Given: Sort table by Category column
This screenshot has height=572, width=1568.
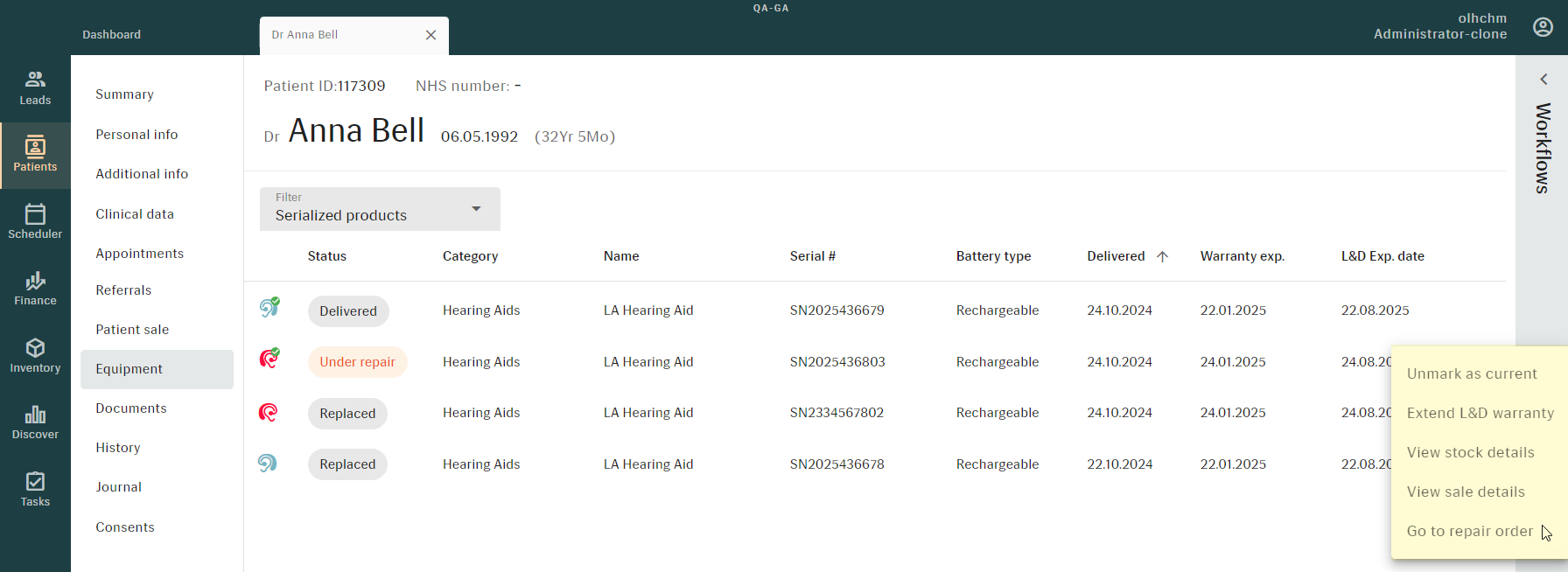Looking at the screenshot, I should 470,256.
